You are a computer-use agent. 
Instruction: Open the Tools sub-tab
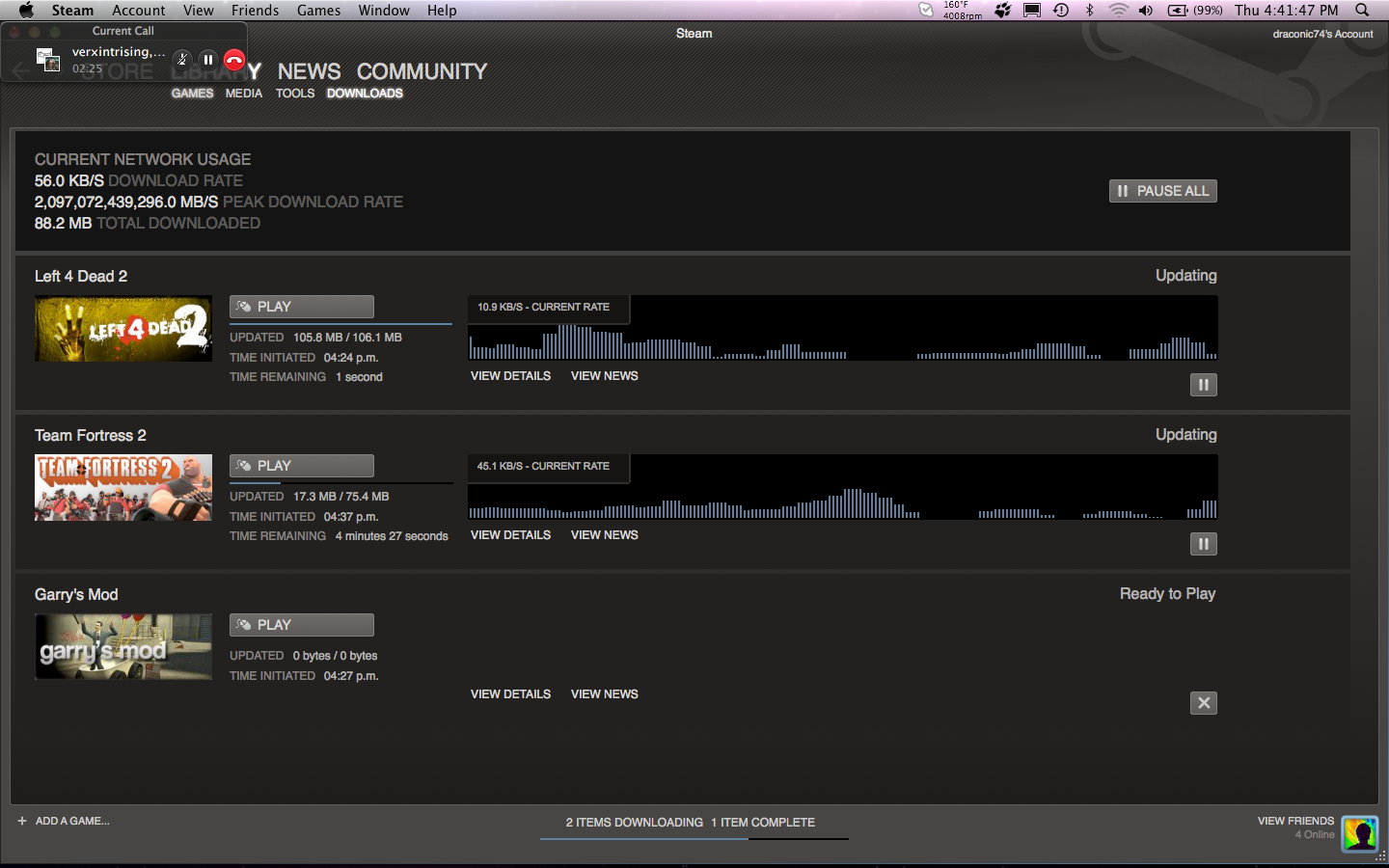pyautogui.click(x=295, y=94)
